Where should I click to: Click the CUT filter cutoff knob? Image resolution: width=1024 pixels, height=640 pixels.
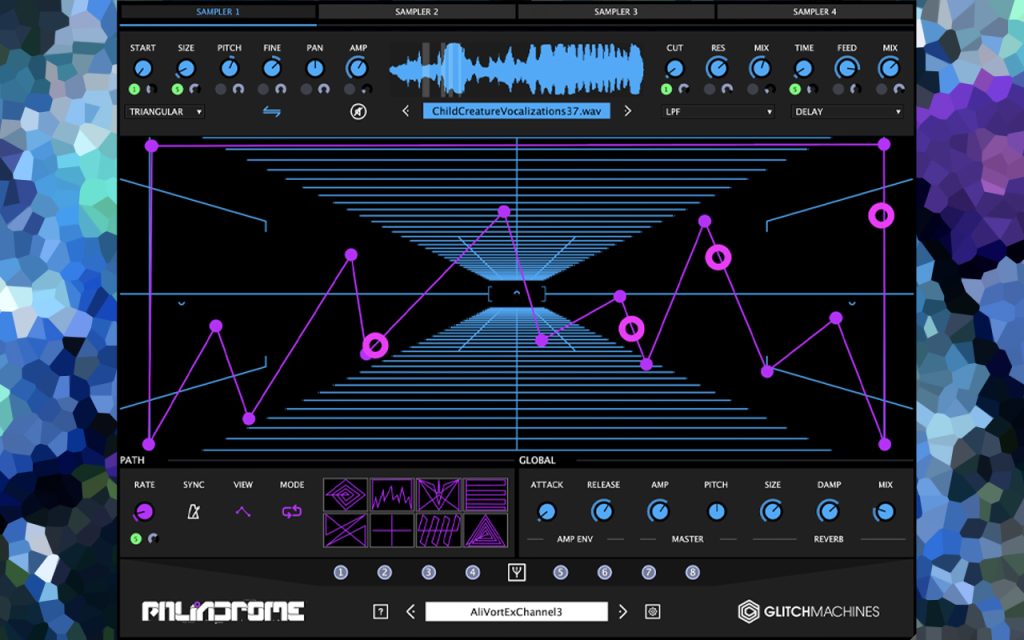[675, 68]
